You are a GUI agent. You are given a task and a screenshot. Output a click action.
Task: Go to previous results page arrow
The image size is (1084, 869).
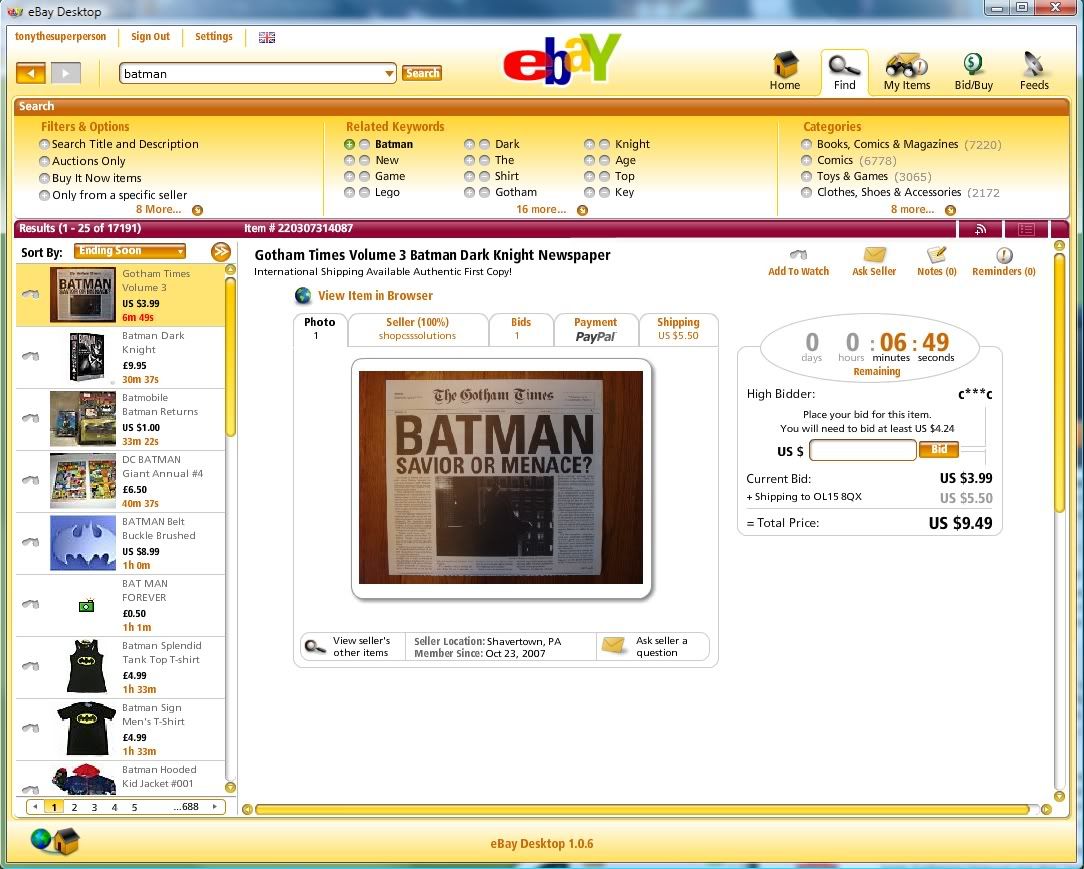coord(35,806)
